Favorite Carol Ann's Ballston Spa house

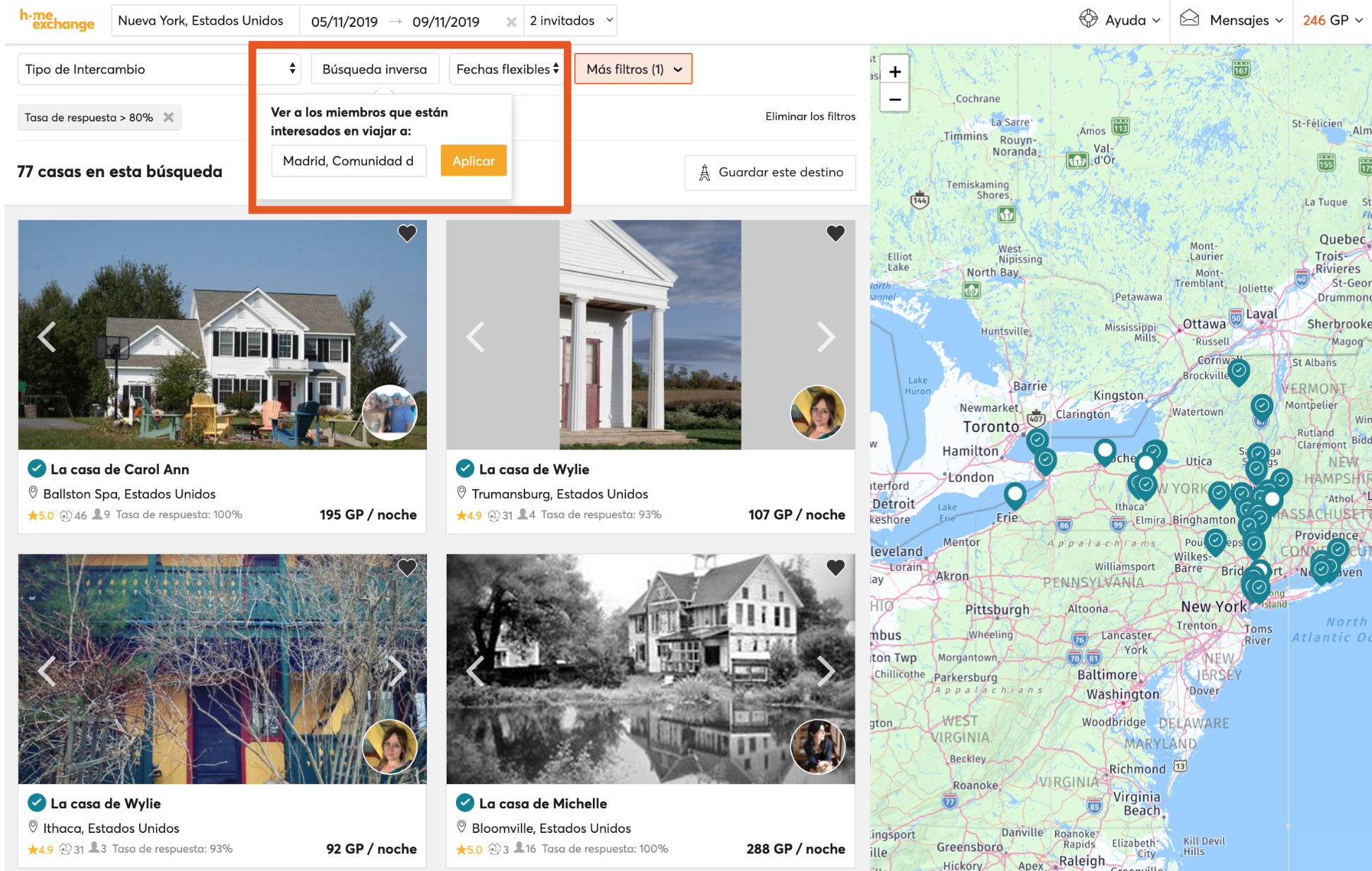[x=407, y=233]
